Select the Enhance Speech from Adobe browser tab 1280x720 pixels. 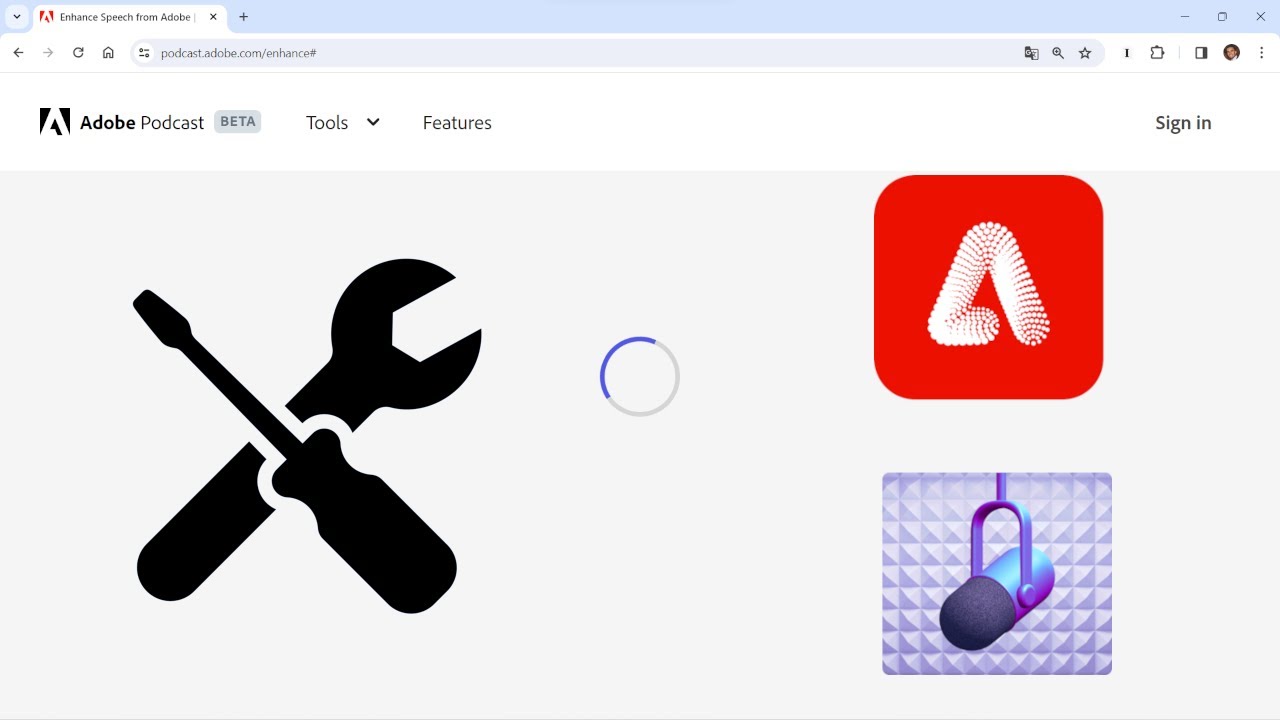(128, 17)
